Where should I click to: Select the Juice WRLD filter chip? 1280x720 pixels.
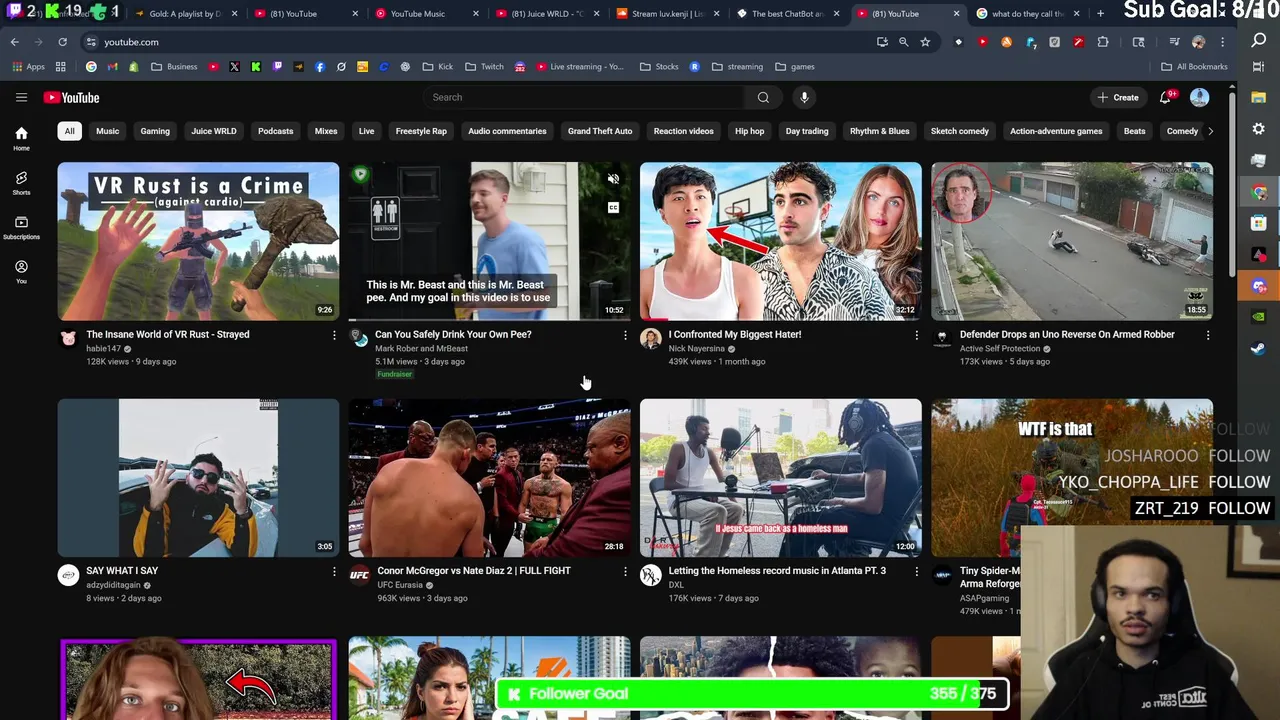[x=214, y=131]
